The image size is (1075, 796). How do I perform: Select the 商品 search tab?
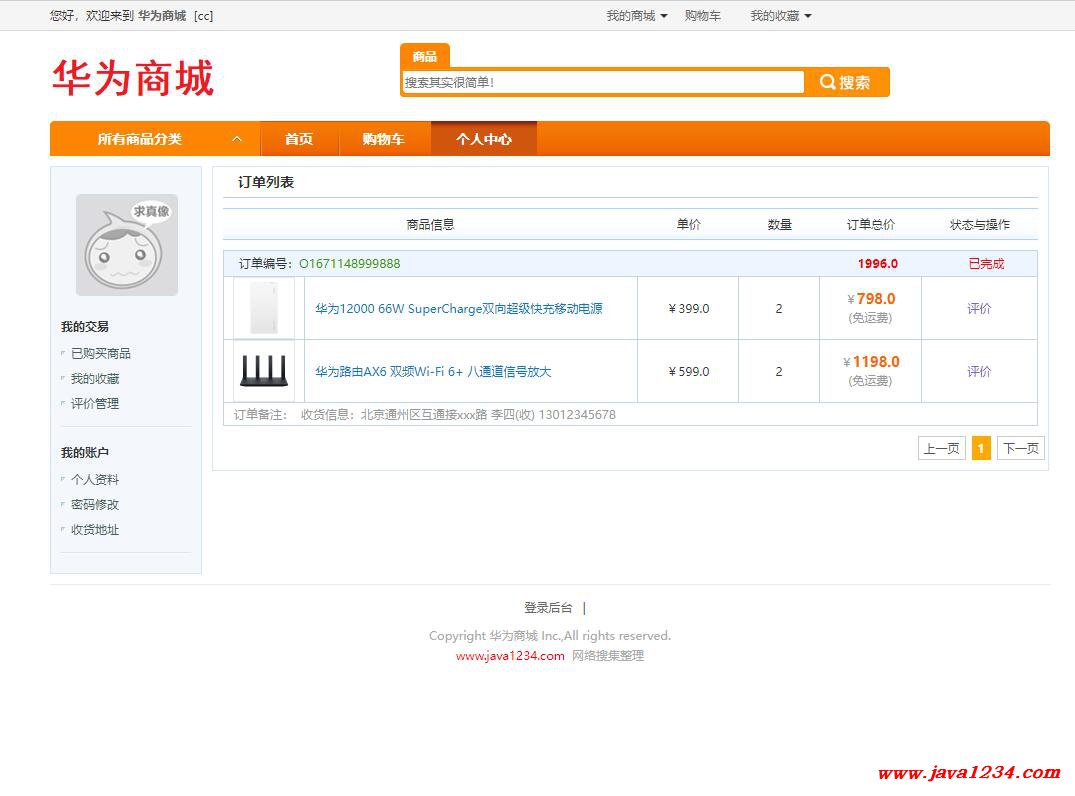coord(424,56)
